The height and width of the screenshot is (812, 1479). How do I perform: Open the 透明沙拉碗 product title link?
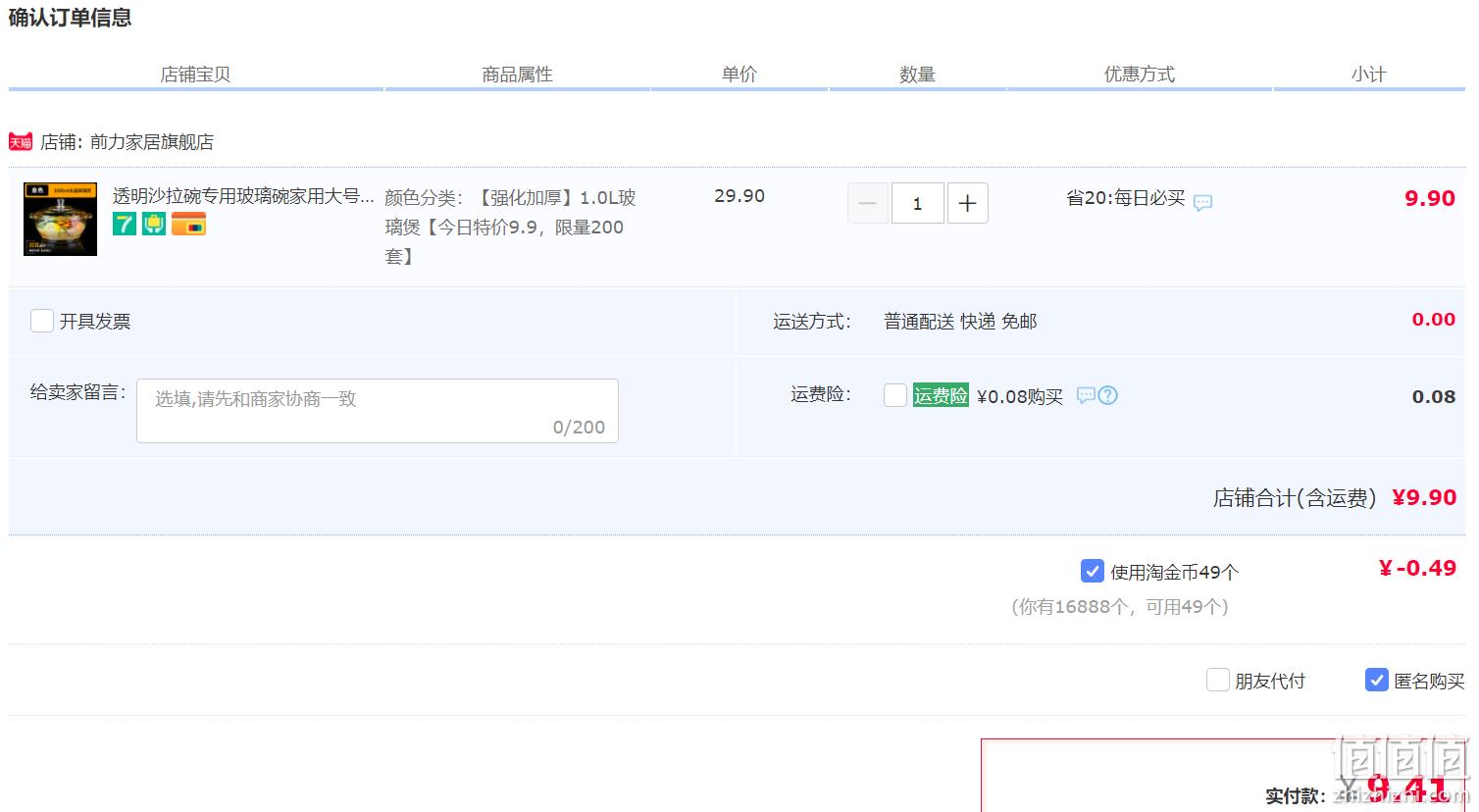coord(243,196)
